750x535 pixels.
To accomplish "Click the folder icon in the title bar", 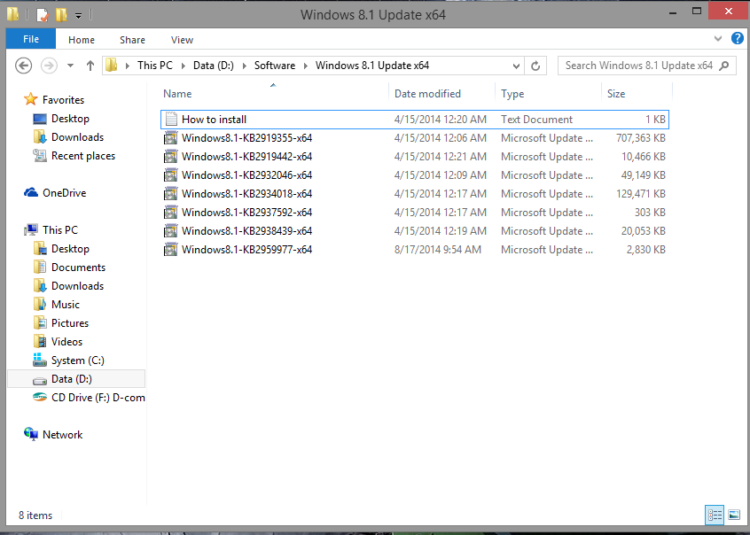I will 13,14.
